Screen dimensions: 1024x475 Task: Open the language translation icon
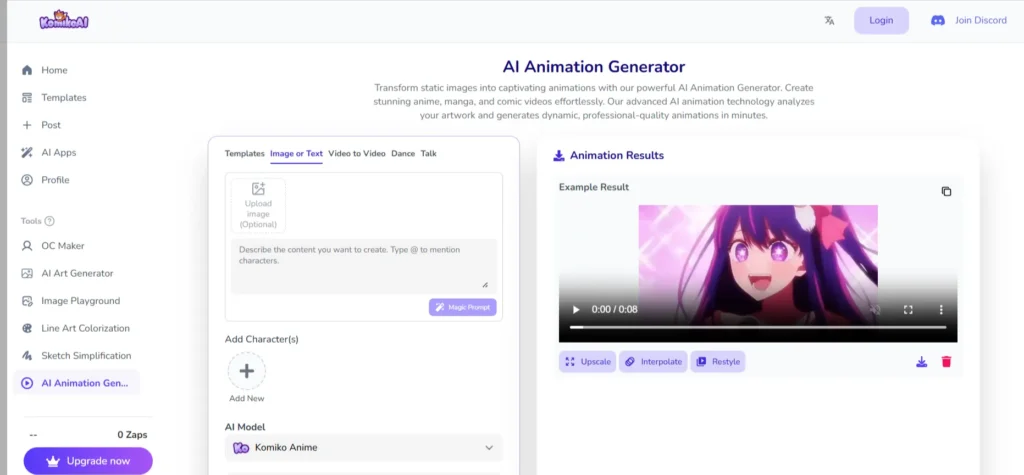pyautogui.click(x=829, y=20)
